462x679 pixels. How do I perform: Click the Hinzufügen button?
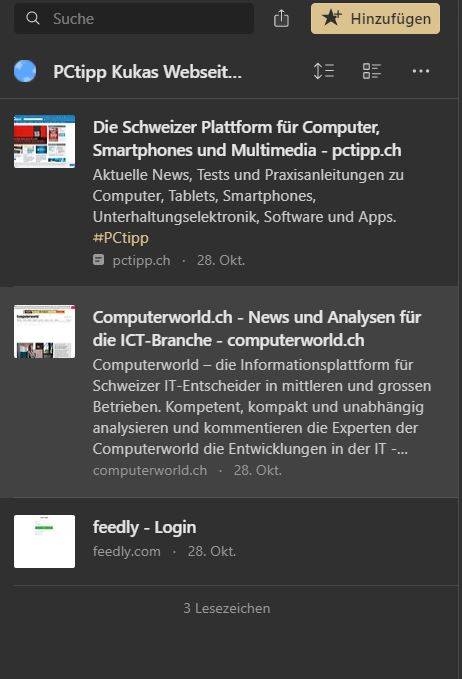pyautogui.click(x=375, y=18)
